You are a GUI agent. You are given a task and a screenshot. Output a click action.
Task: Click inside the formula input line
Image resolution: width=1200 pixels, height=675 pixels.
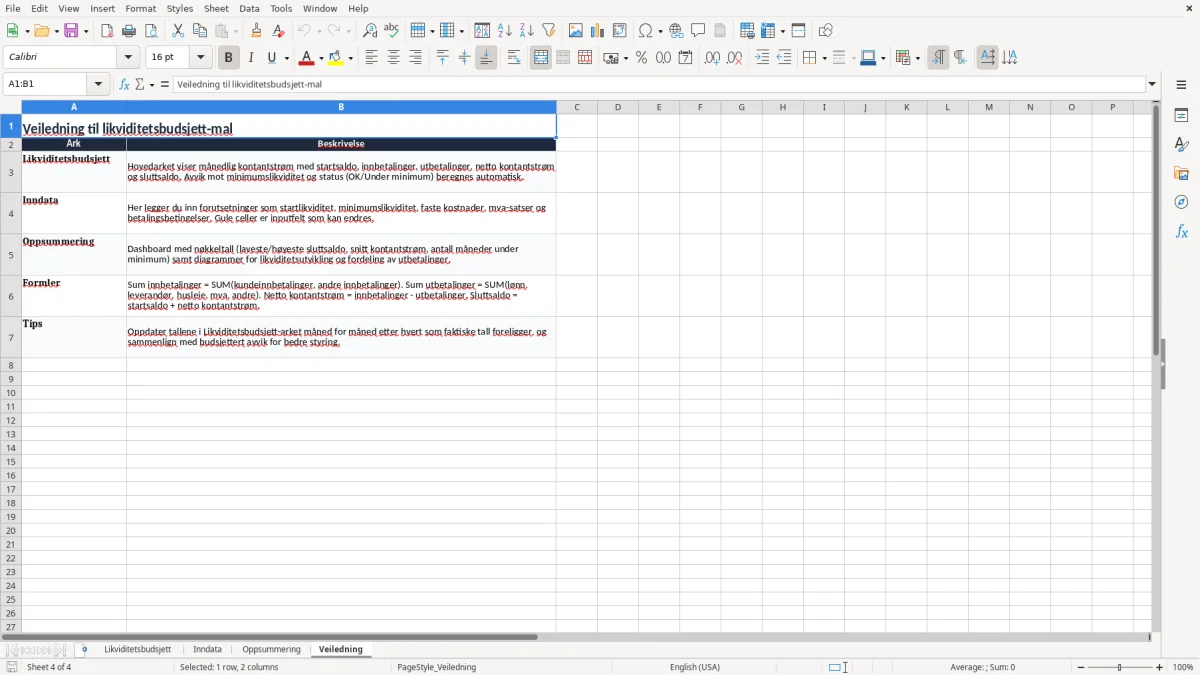[659, 85]
